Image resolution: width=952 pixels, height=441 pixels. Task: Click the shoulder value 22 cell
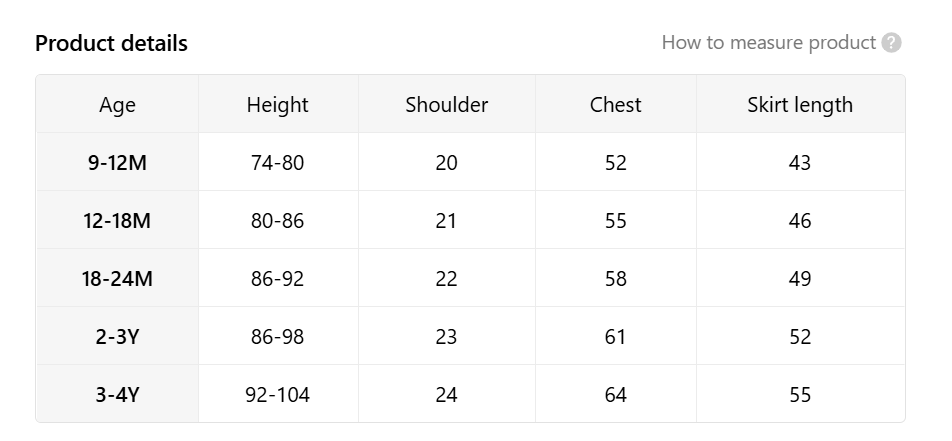[446, 278]
